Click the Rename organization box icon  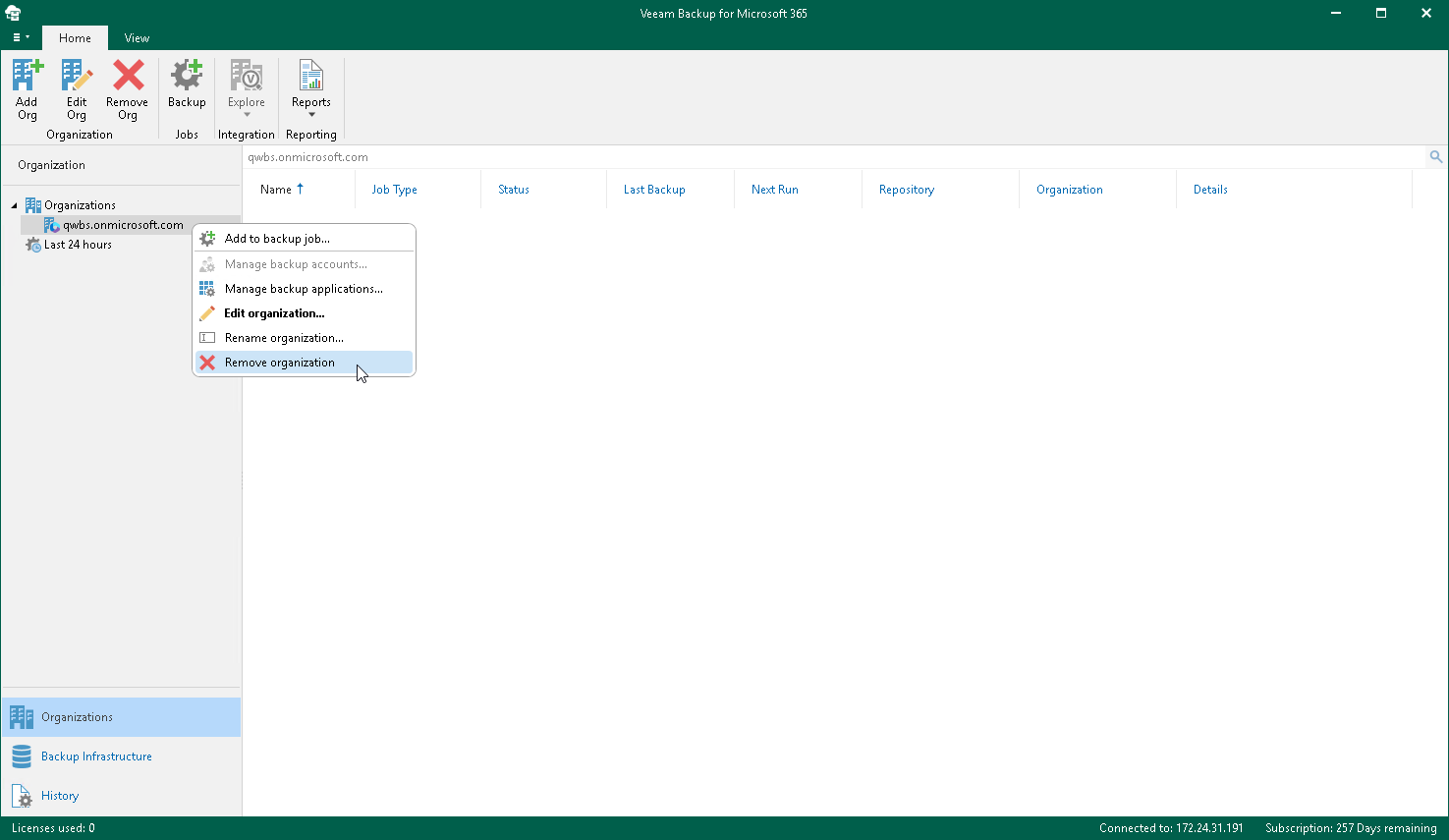(207, 338)
